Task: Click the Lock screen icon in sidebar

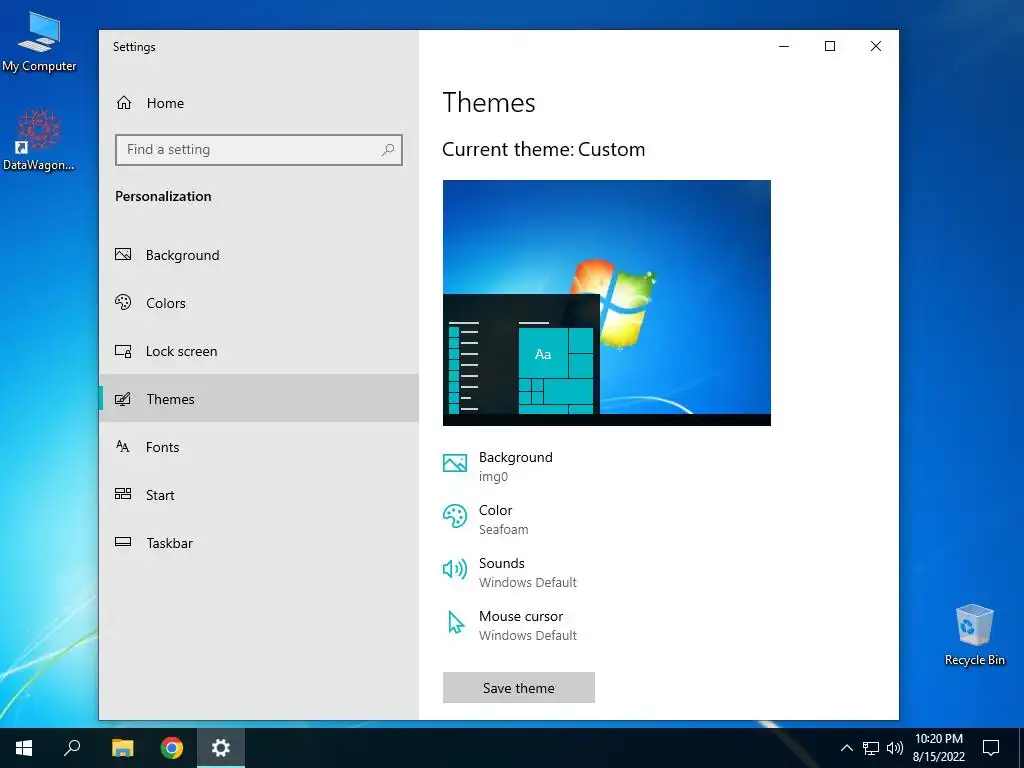Action: pyautogui.click(x=123, y=351)
